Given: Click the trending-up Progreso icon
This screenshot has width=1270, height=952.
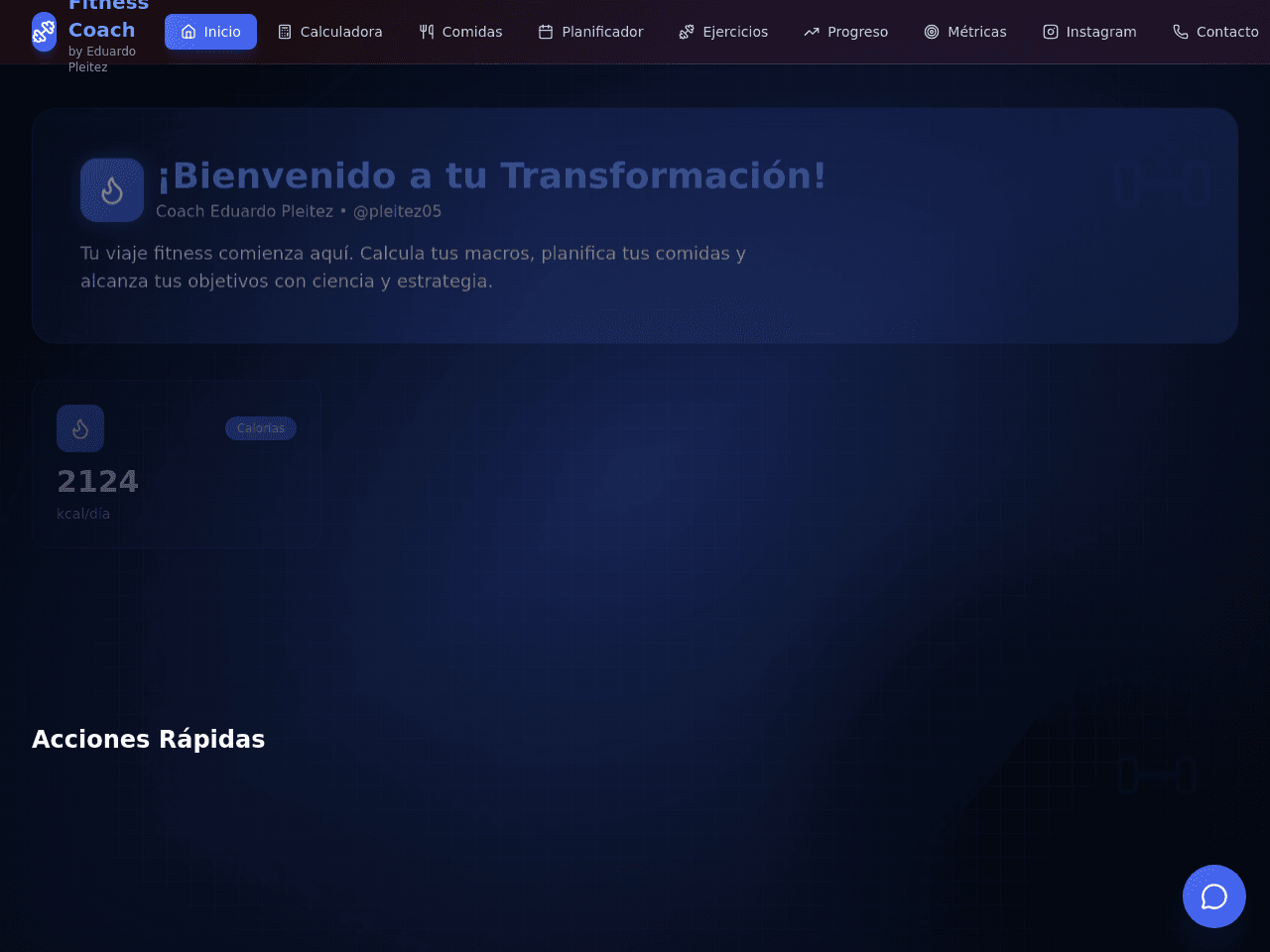Looking at the screenshot, I should point(812,32).
